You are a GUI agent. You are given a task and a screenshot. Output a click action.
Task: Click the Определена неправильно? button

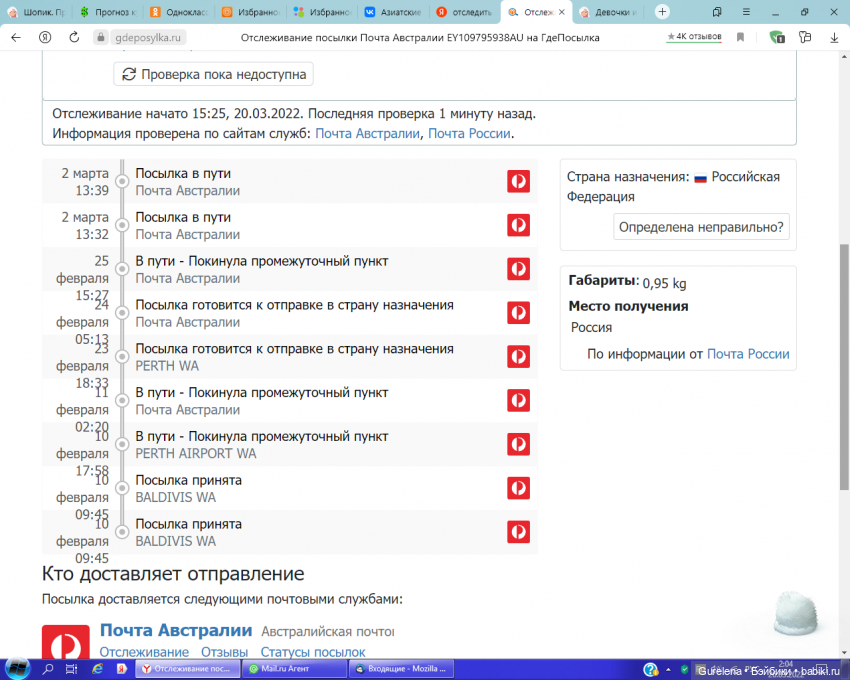[702, 227]
